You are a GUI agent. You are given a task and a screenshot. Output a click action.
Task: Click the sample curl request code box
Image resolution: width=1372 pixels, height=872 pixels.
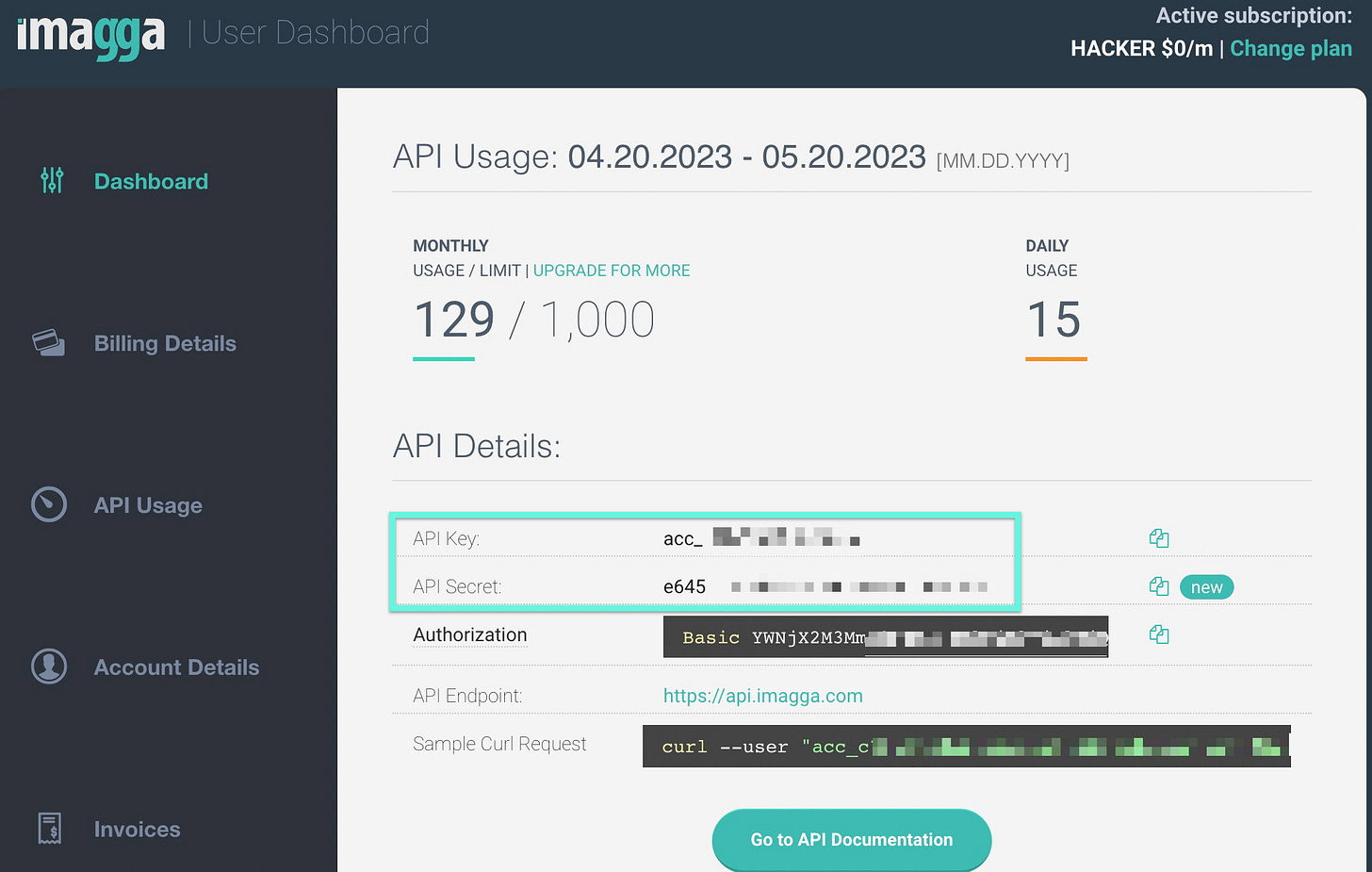(967, 746)
